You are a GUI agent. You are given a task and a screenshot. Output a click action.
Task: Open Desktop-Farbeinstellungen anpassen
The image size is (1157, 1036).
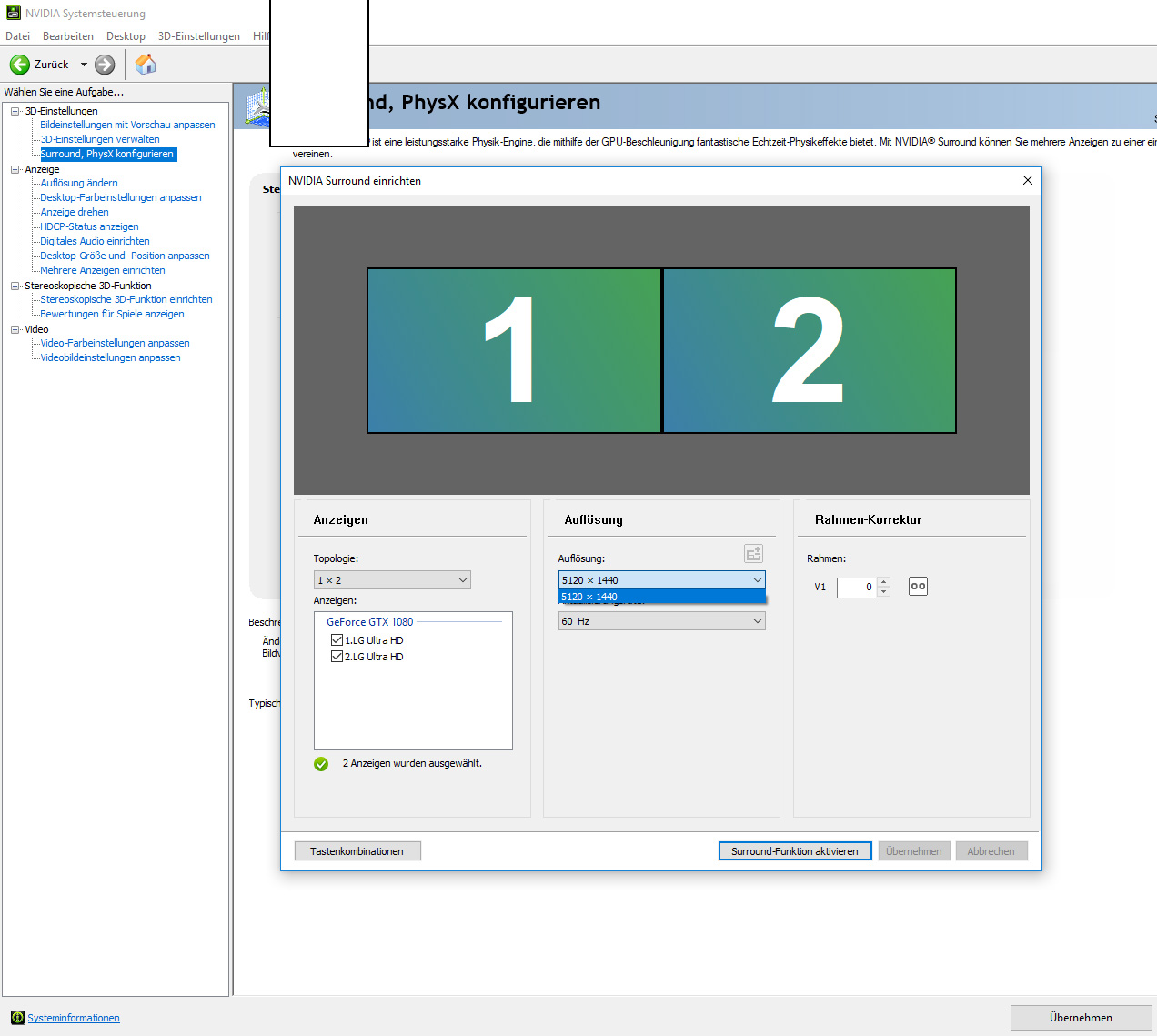click(121, 197)
